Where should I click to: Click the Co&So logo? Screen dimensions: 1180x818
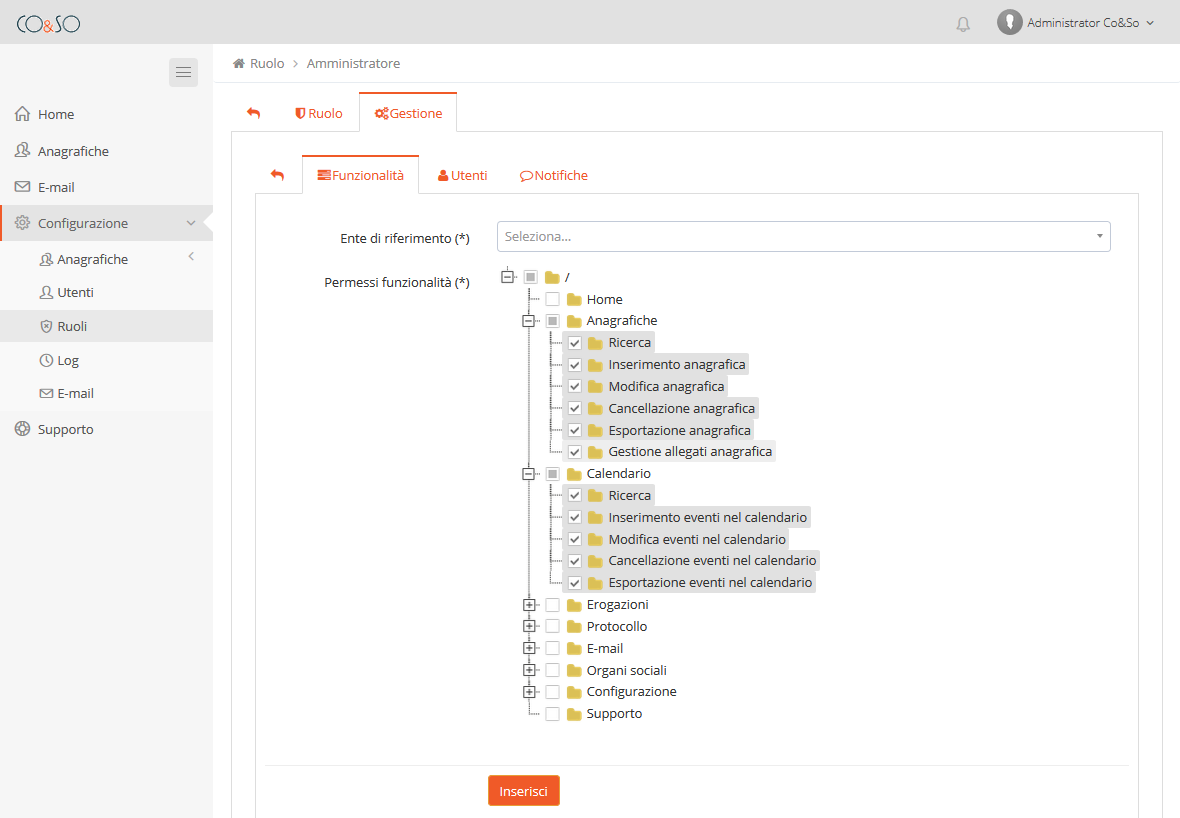[48, 24]
